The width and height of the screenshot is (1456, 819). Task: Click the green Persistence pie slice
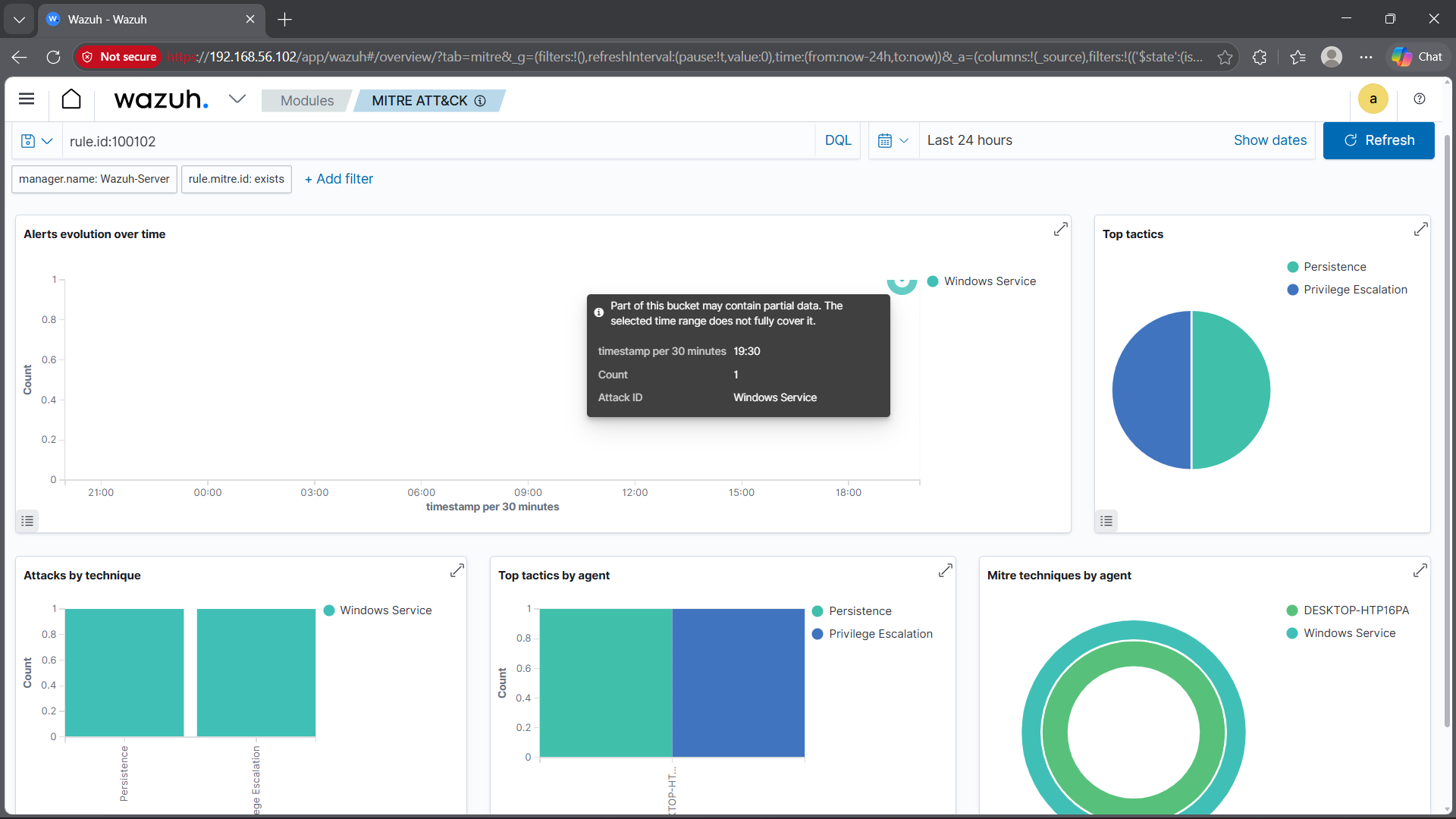click(1231, 390)
